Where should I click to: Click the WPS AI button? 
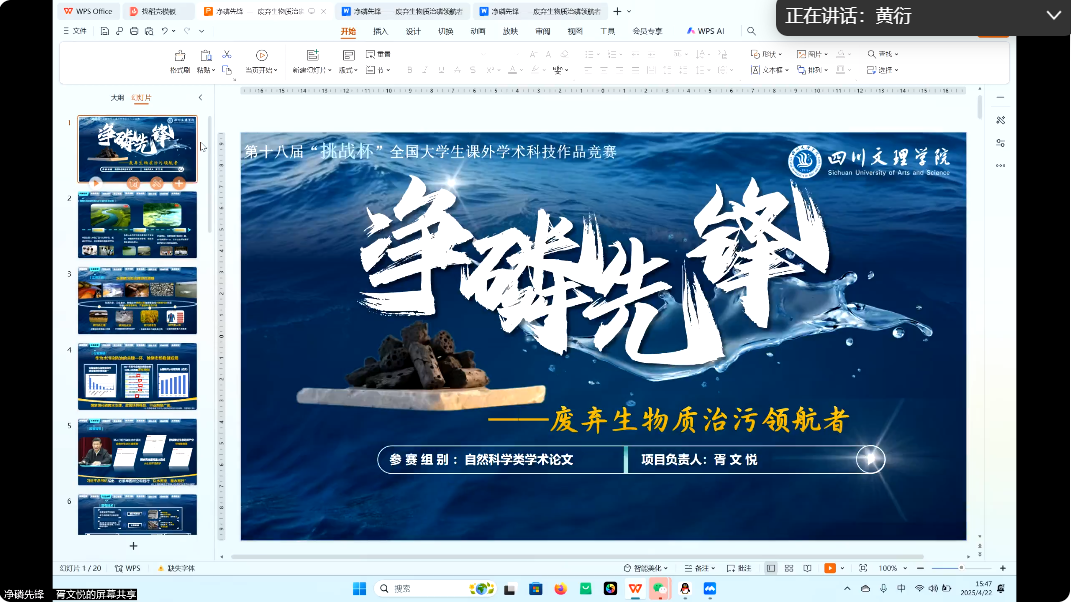[706, 31]
